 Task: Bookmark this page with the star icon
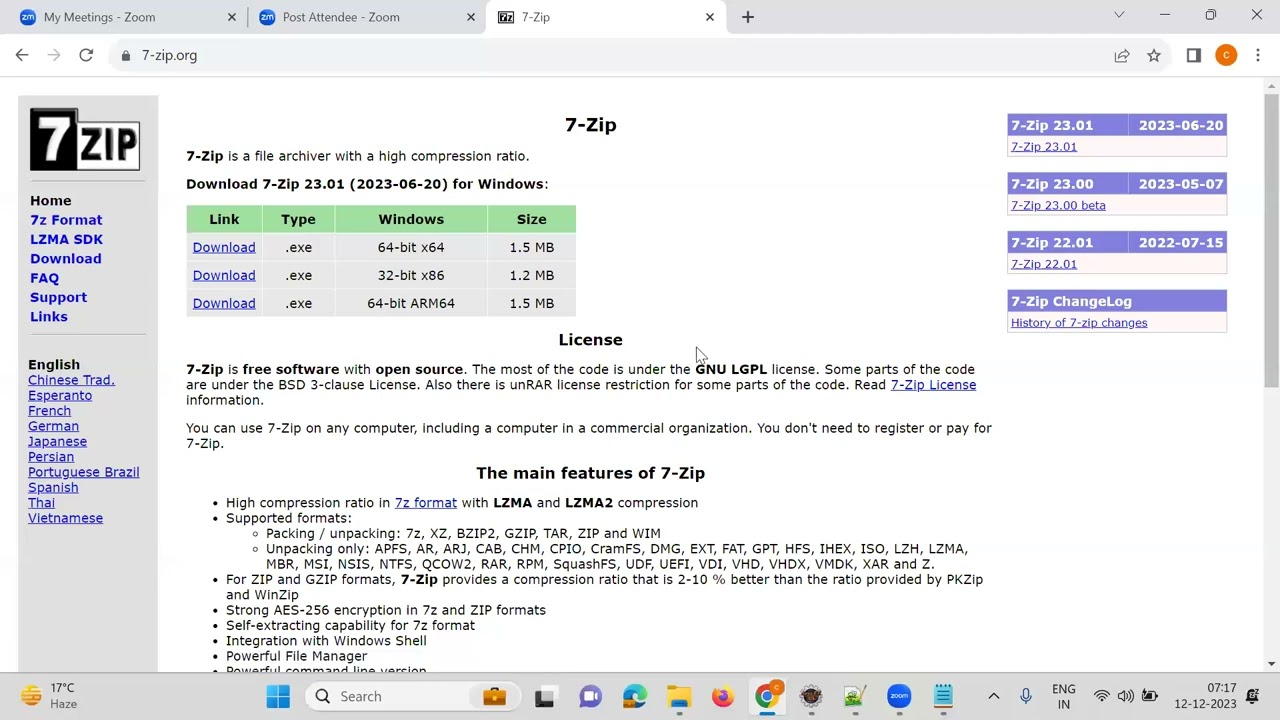pyautogui.click(x=1154, y=56)
